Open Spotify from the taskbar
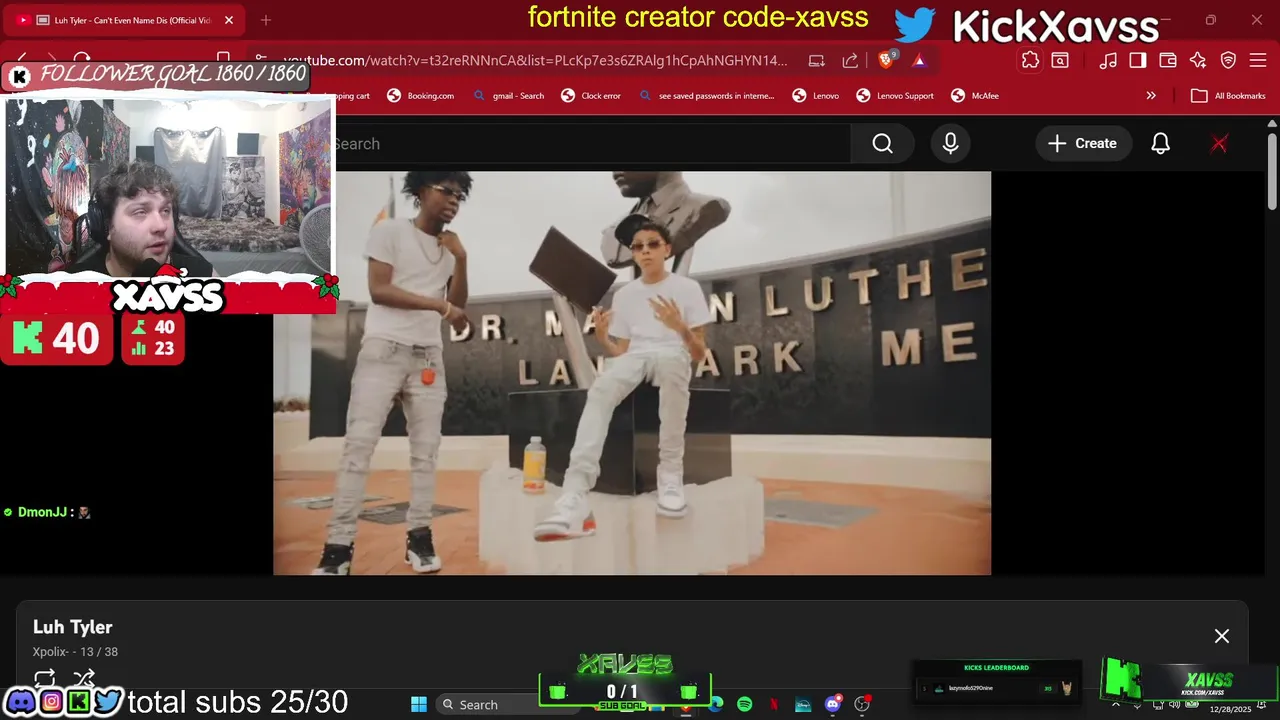Screen dimensions: 1280x720 click(x=744, y=705)
